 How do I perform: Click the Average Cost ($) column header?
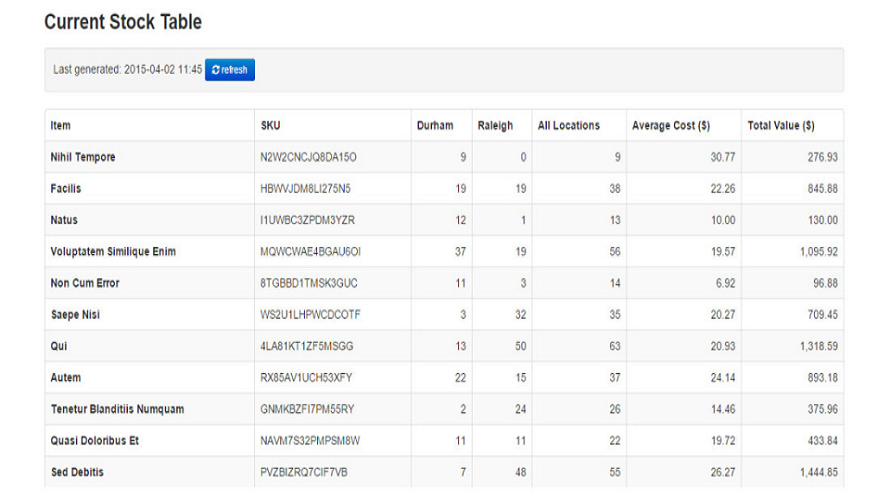[671, 126]
